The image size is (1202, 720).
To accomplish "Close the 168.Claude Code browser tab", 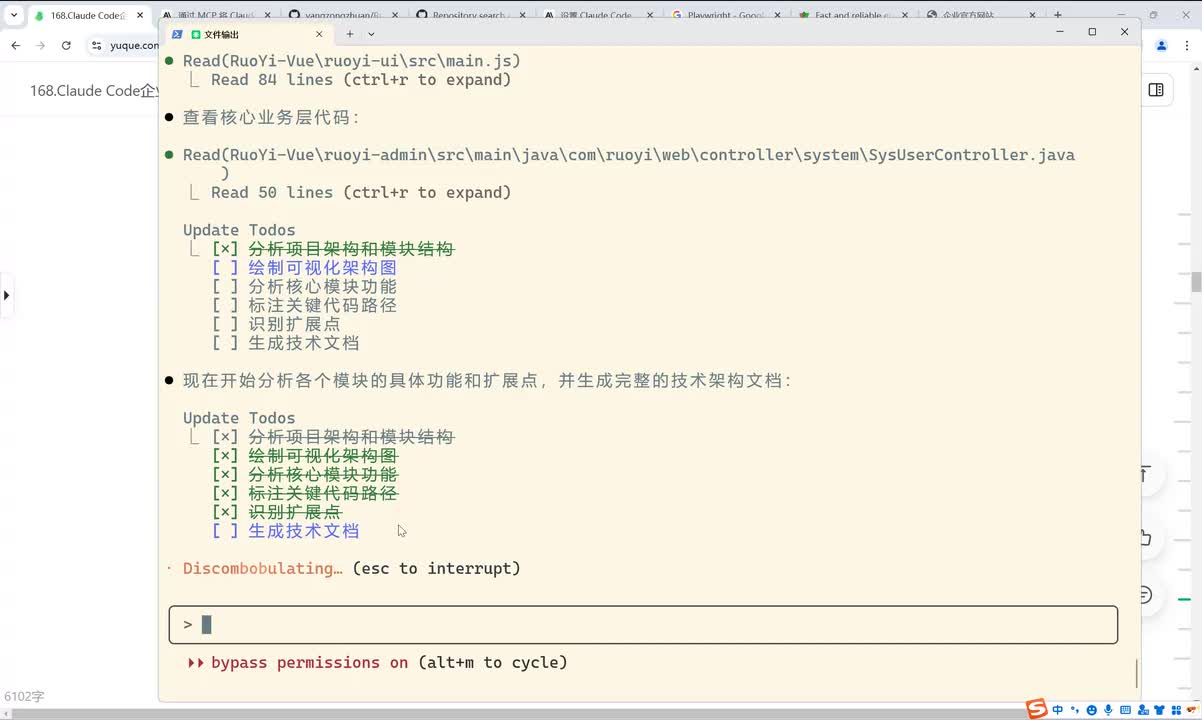I will (139, 16).
